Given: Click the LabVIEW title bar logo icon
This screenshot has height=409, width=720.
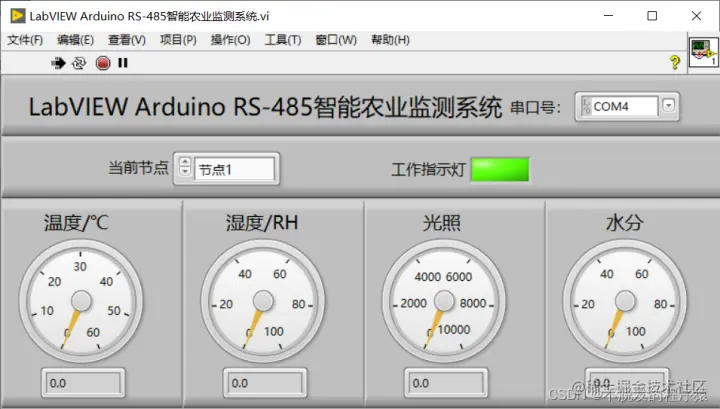Looking at the screenshot, I should (x=17, y=16).
